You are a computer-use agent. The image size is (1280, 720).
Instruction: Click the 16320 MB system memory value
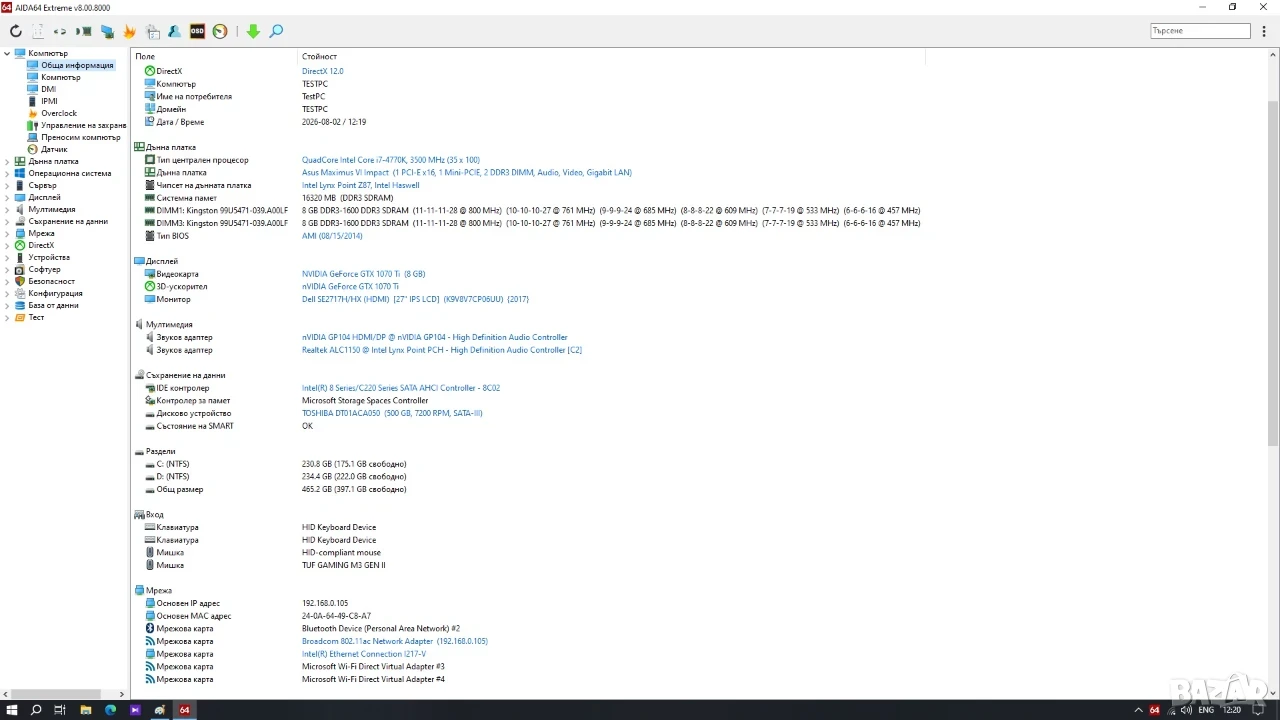tap(348, 198)
